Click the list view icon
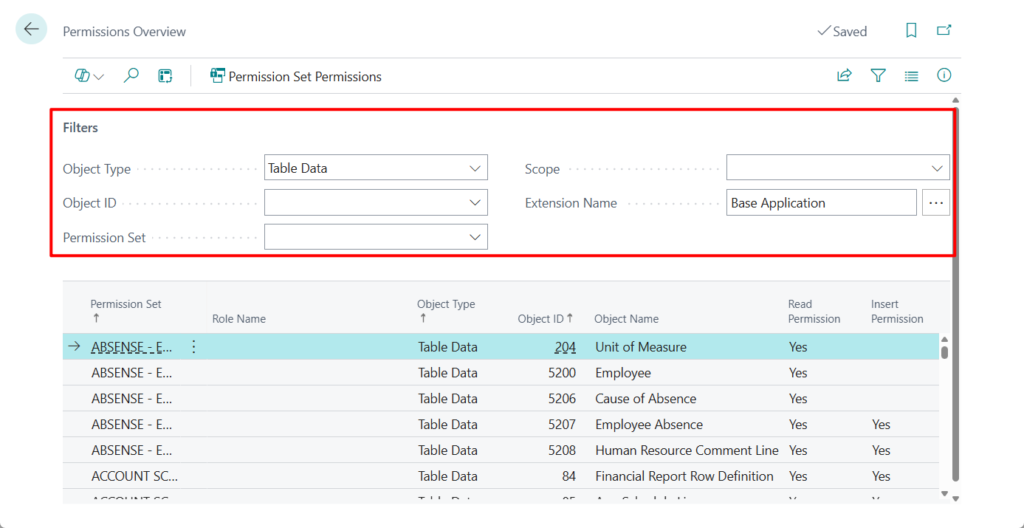 tap(911, 76)
